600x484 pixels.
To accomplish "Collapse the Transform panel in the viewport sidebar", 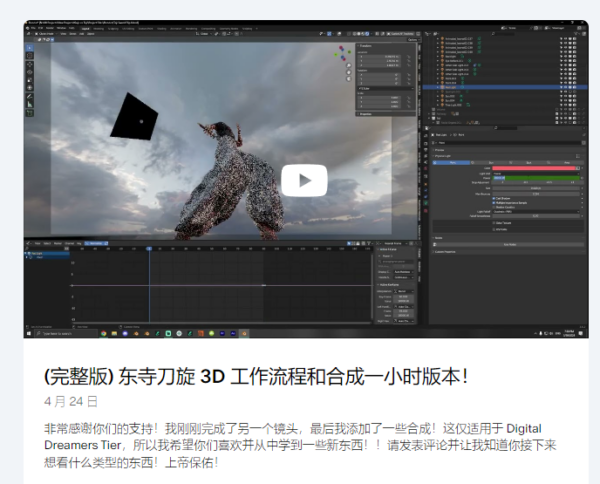I will (x=362, y=46).
